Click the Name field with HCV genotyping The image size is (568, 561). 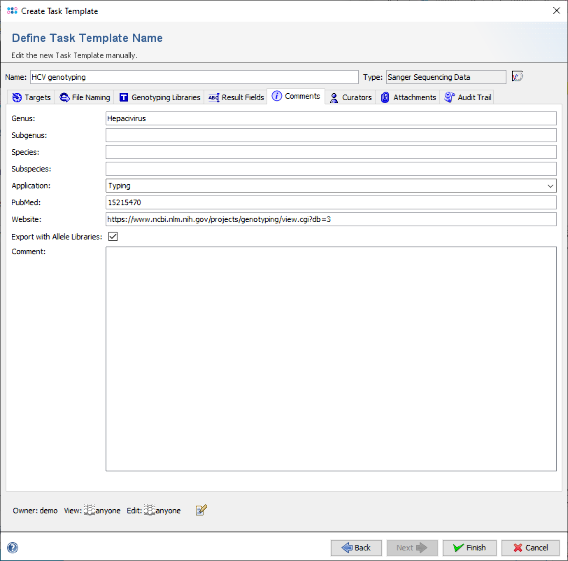coord(194,77)
